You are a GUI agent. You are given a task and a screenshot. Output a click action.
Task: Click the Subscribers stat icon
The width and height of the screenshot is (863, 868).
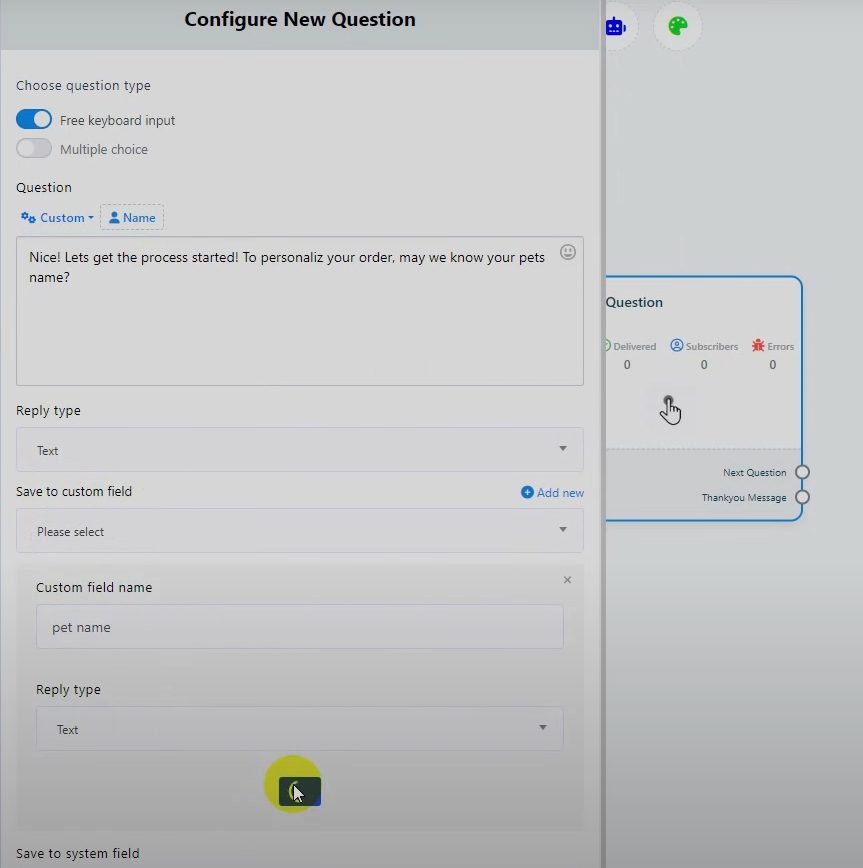pos(677,346)
